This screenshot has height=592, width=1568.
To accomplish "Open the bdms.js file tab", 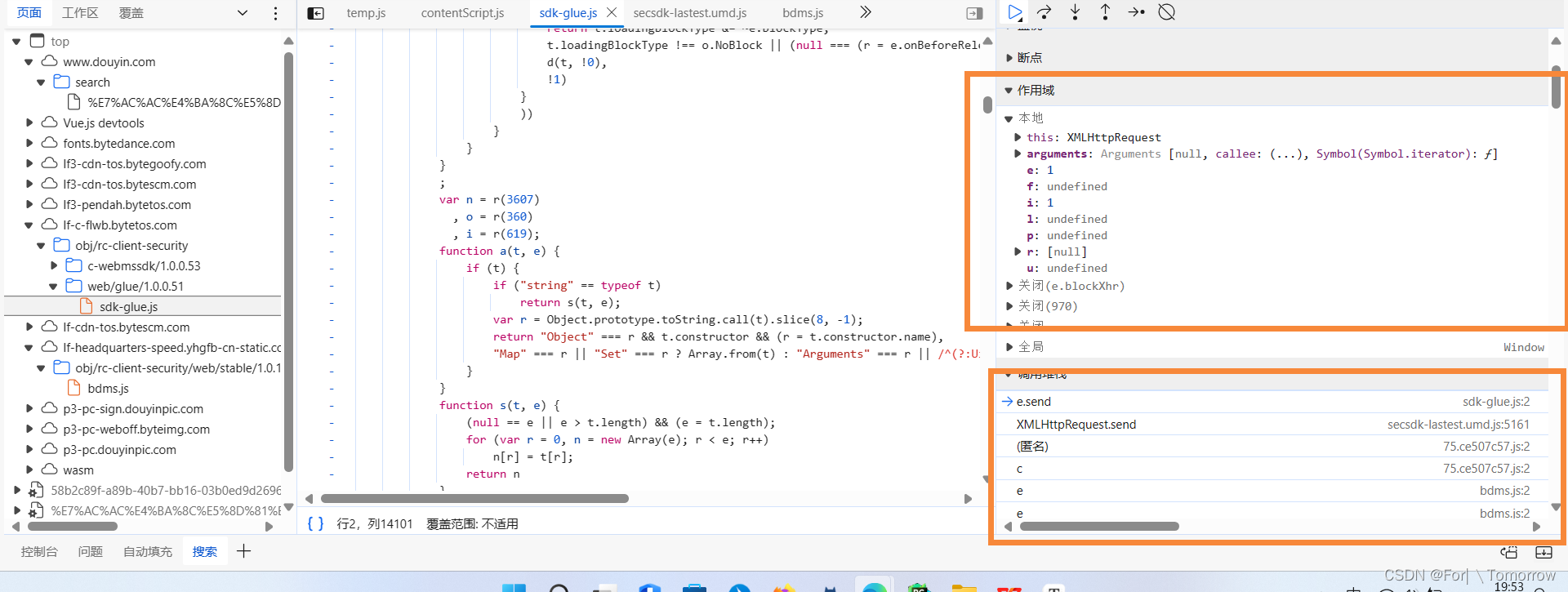I will click(x=803, y=13).
